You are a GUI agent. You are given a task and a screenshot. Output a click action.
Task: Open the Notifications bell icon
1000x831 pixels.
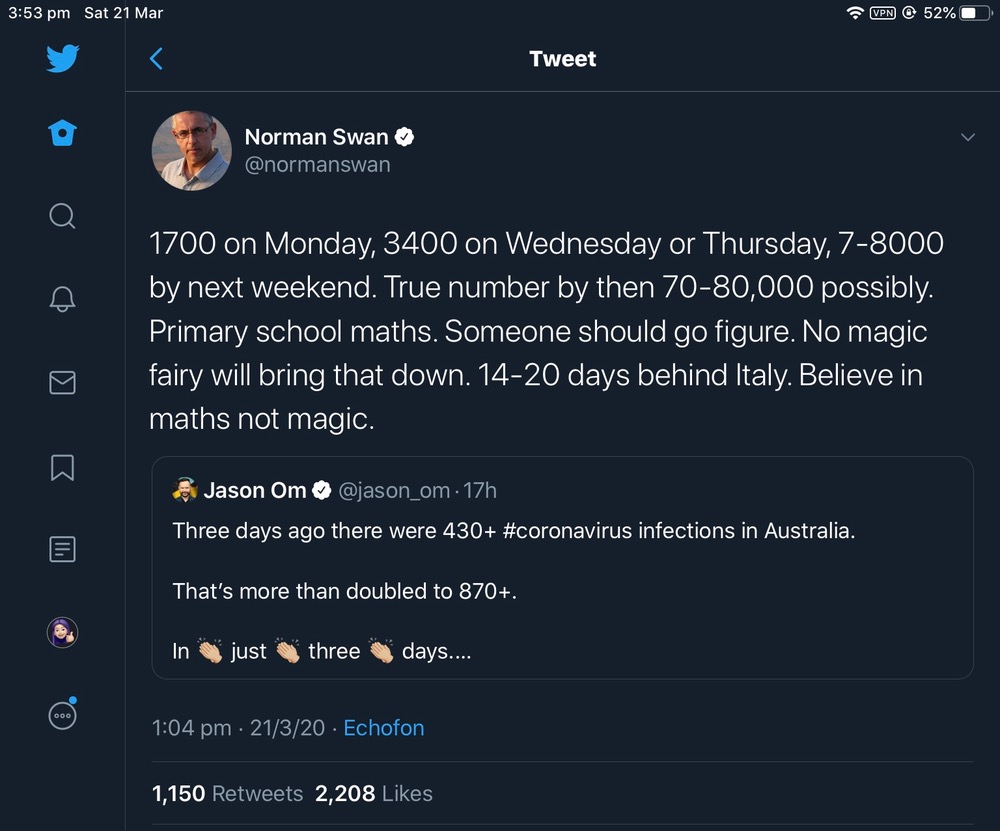click(x=62, y=298)
